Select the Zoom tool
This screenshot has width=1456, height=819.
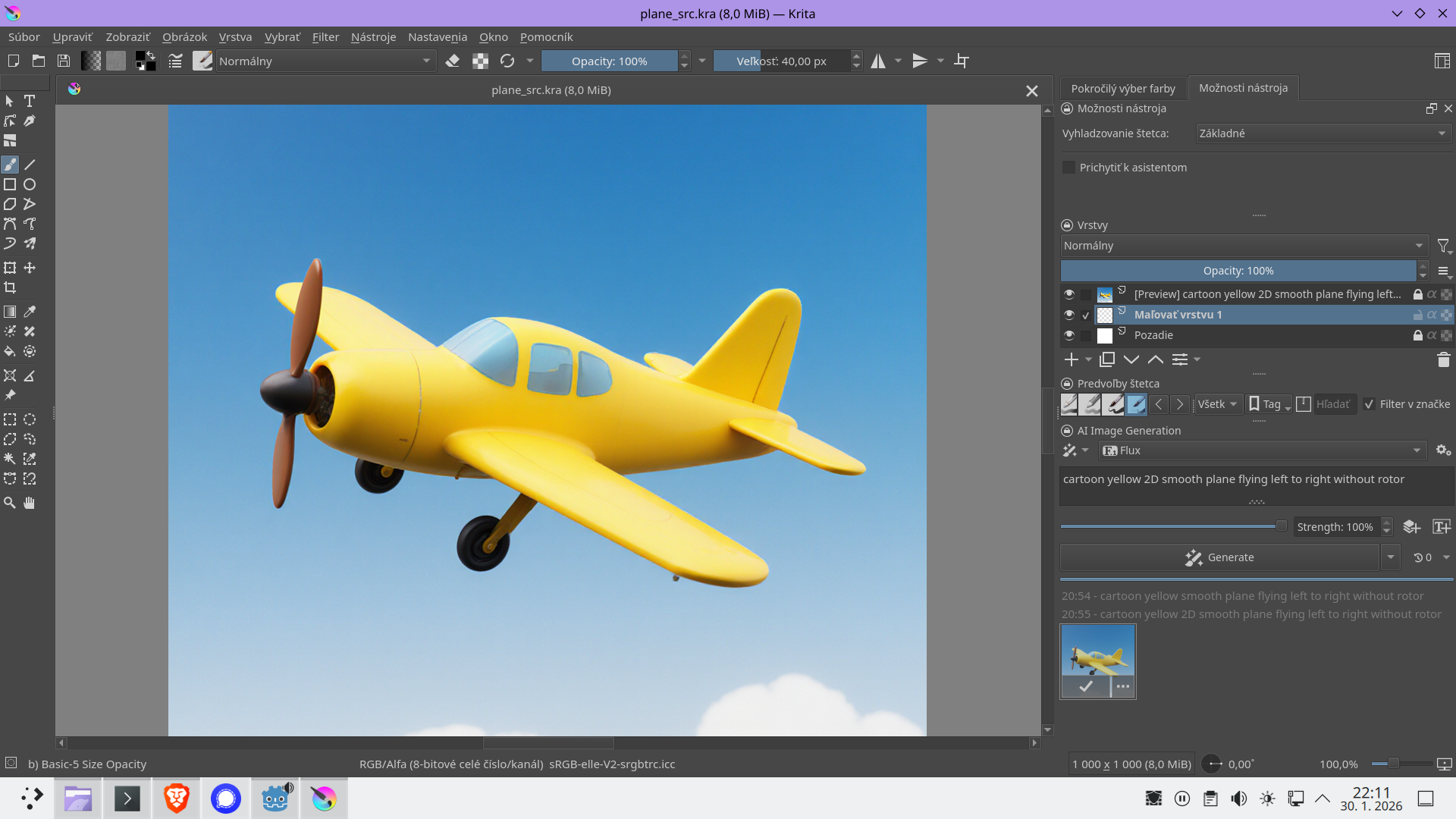coord(10,503)
